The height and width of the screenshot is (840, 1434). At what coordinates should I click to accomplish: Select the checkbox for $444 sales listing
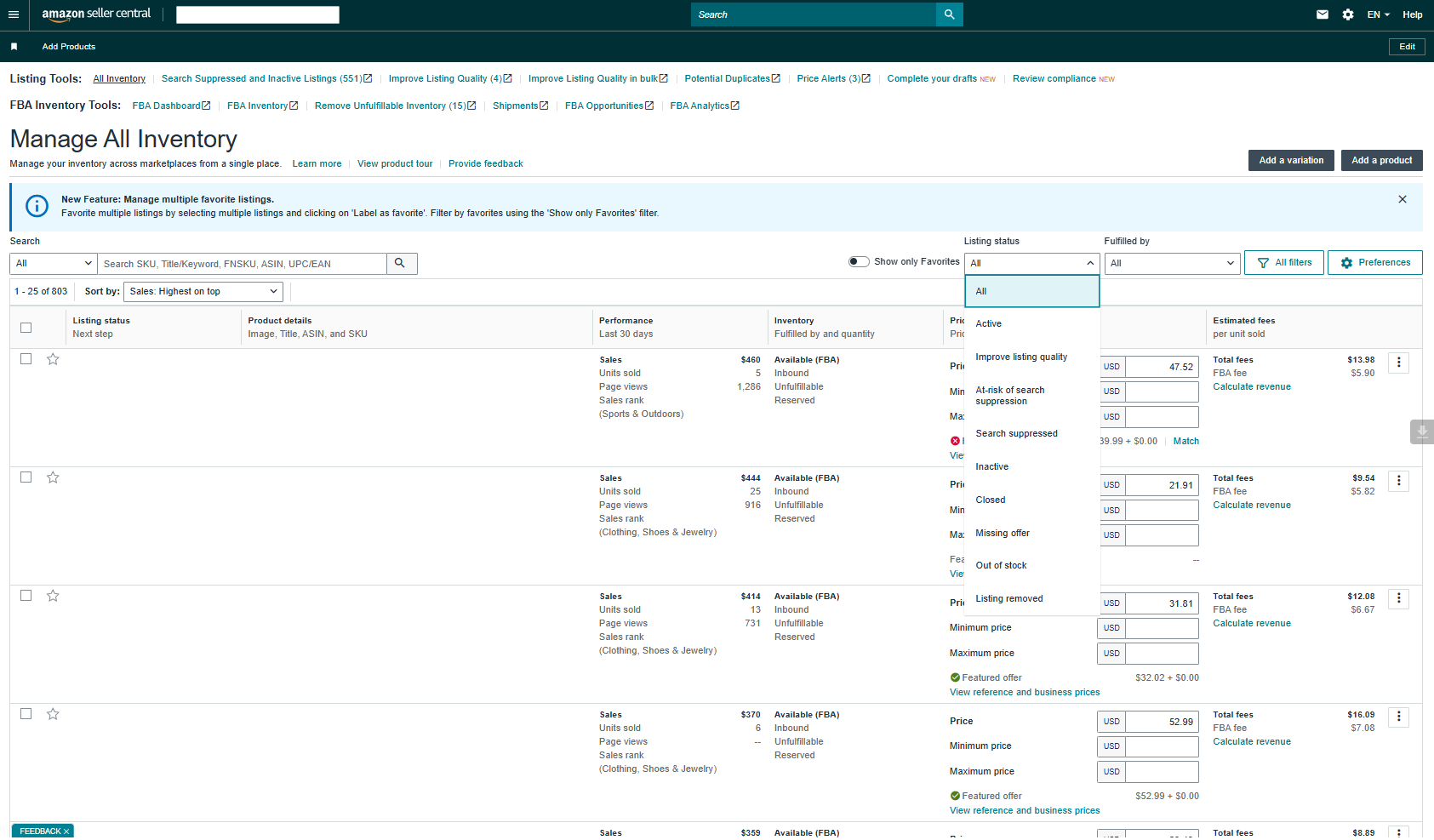26,477
